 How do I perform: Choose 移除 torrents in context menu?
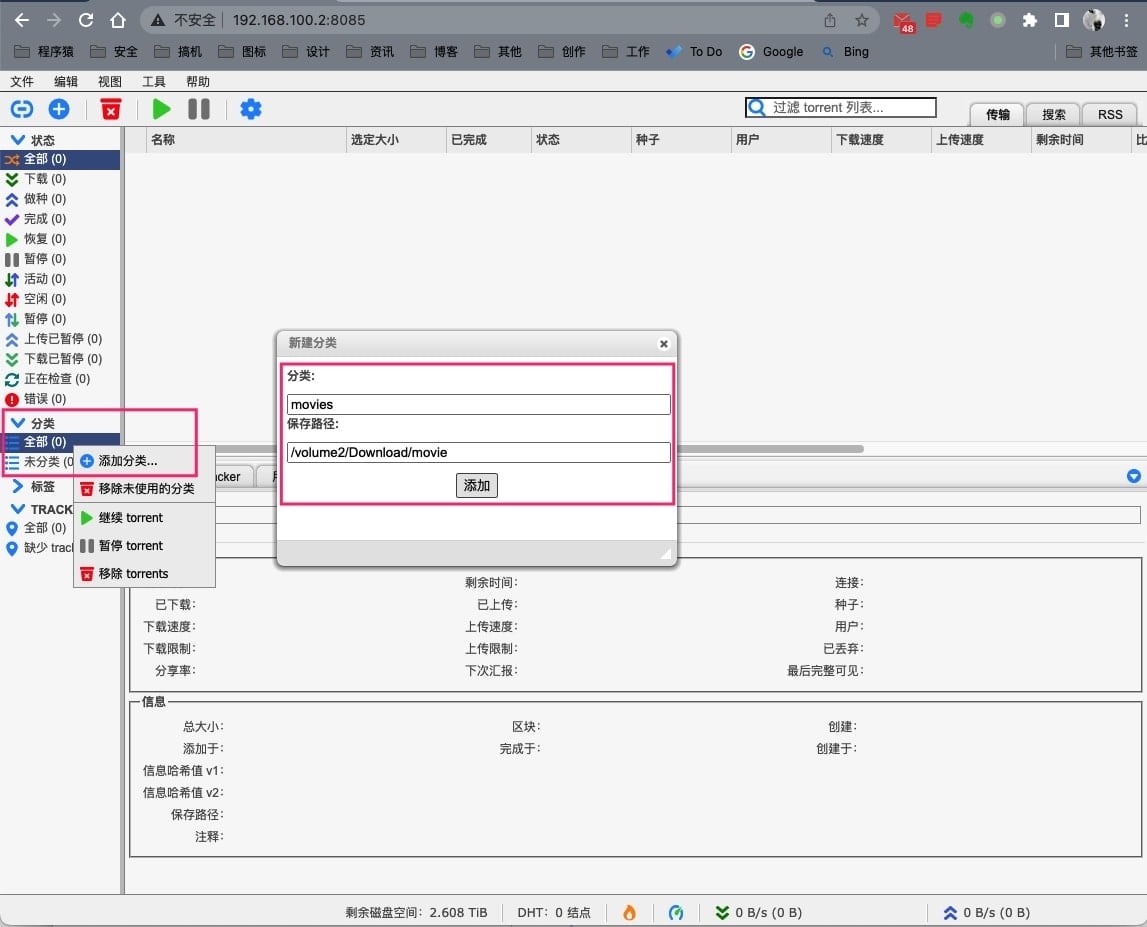pyautogui.click(x=144, y=574)
